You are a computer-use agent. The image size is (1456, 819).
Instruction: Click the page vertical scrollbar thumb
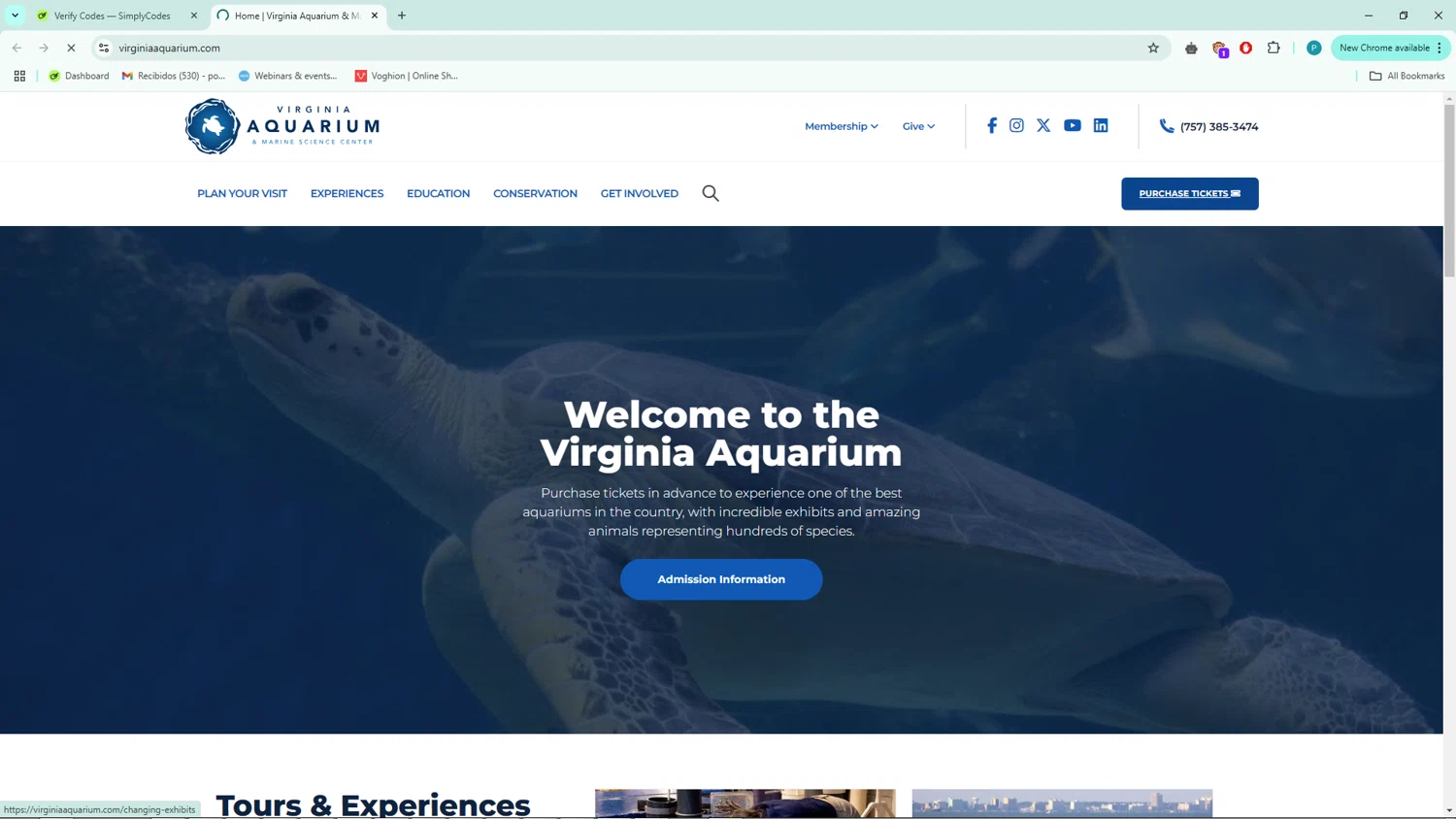click(1449, 190)
